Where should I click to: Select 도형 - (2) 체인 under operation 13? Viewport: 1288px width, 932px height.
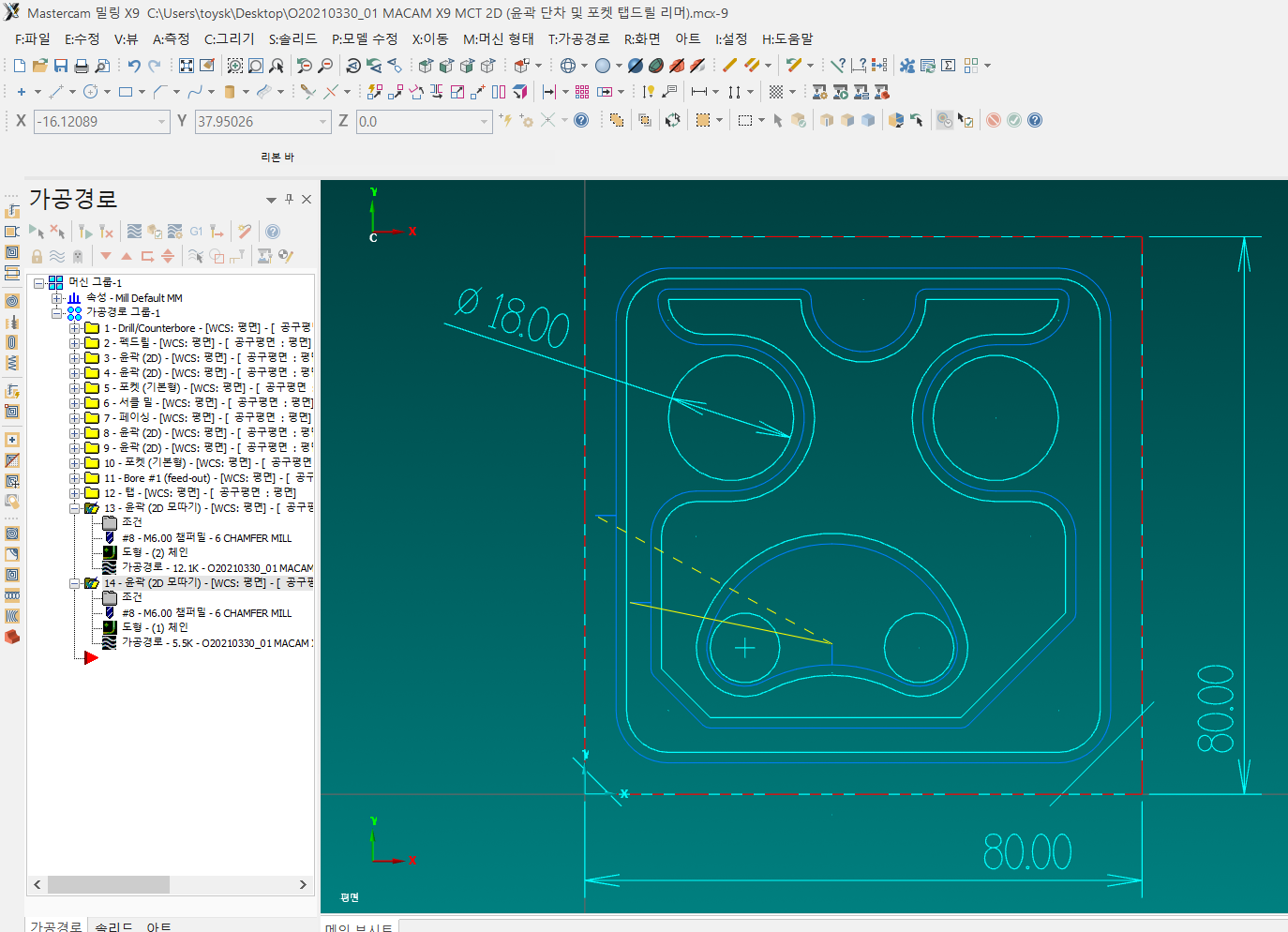tap(155, 553)
